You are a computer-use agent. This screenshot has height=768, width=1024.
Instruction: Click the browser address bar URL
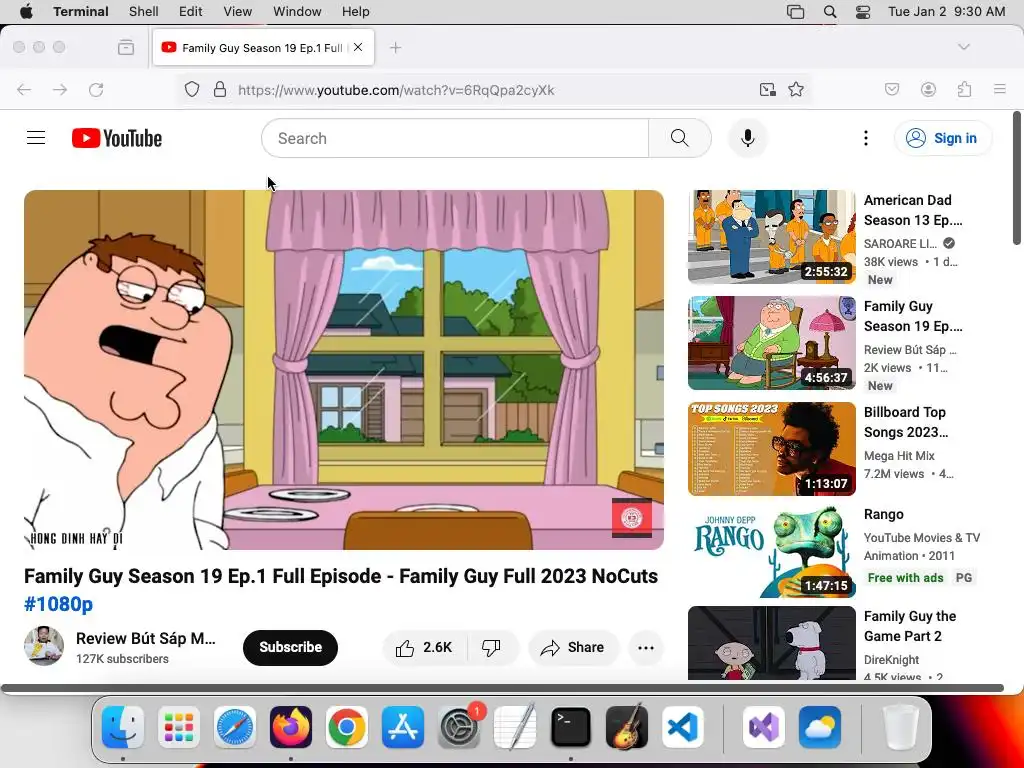(396, 89)
